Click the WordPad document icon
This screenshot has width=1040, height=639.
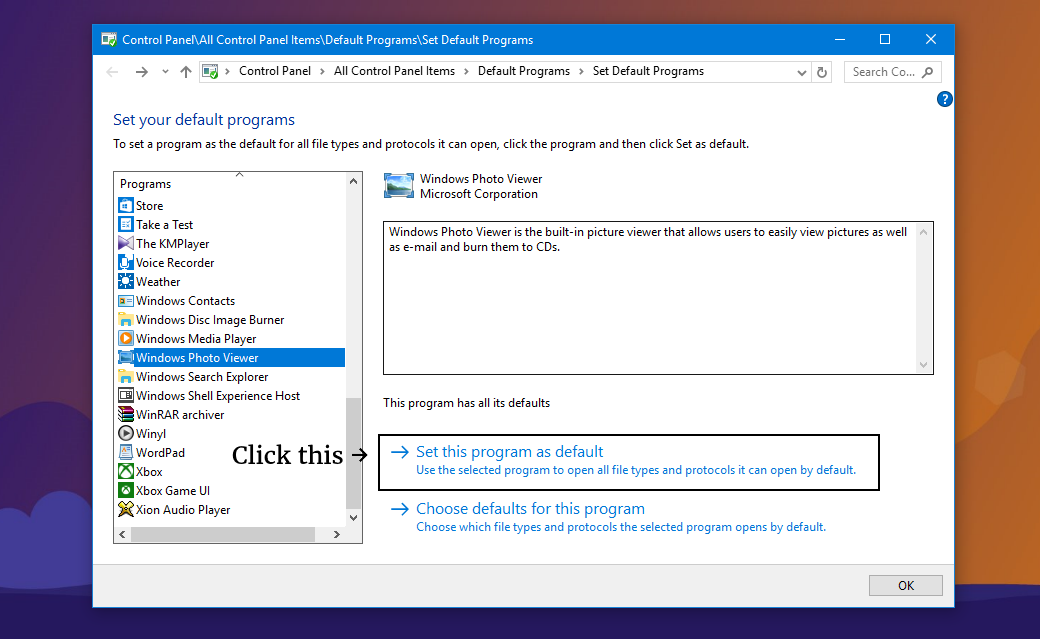point(125,453)
